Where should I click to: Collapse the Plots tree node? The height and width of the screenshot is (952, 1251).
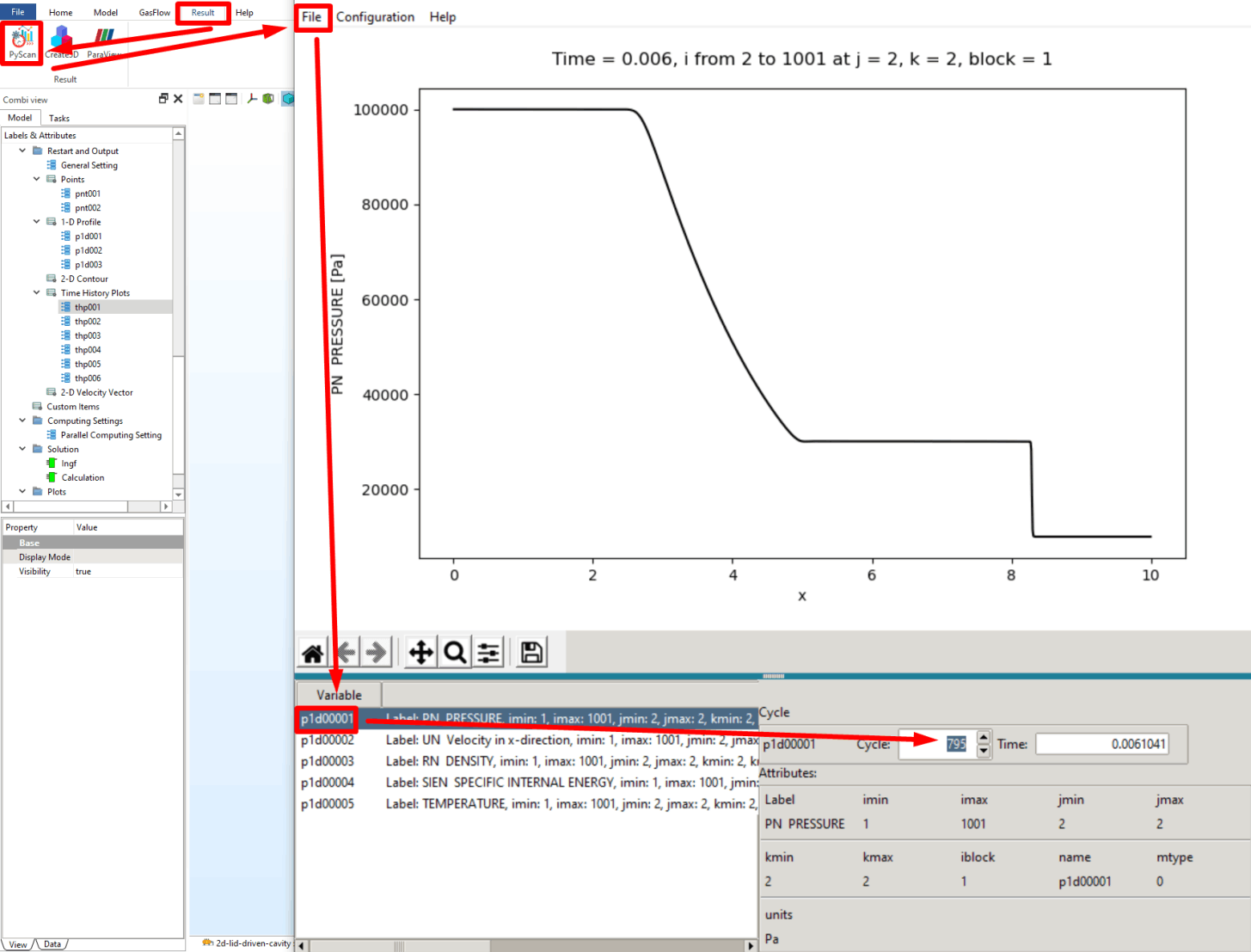(22, 491)
